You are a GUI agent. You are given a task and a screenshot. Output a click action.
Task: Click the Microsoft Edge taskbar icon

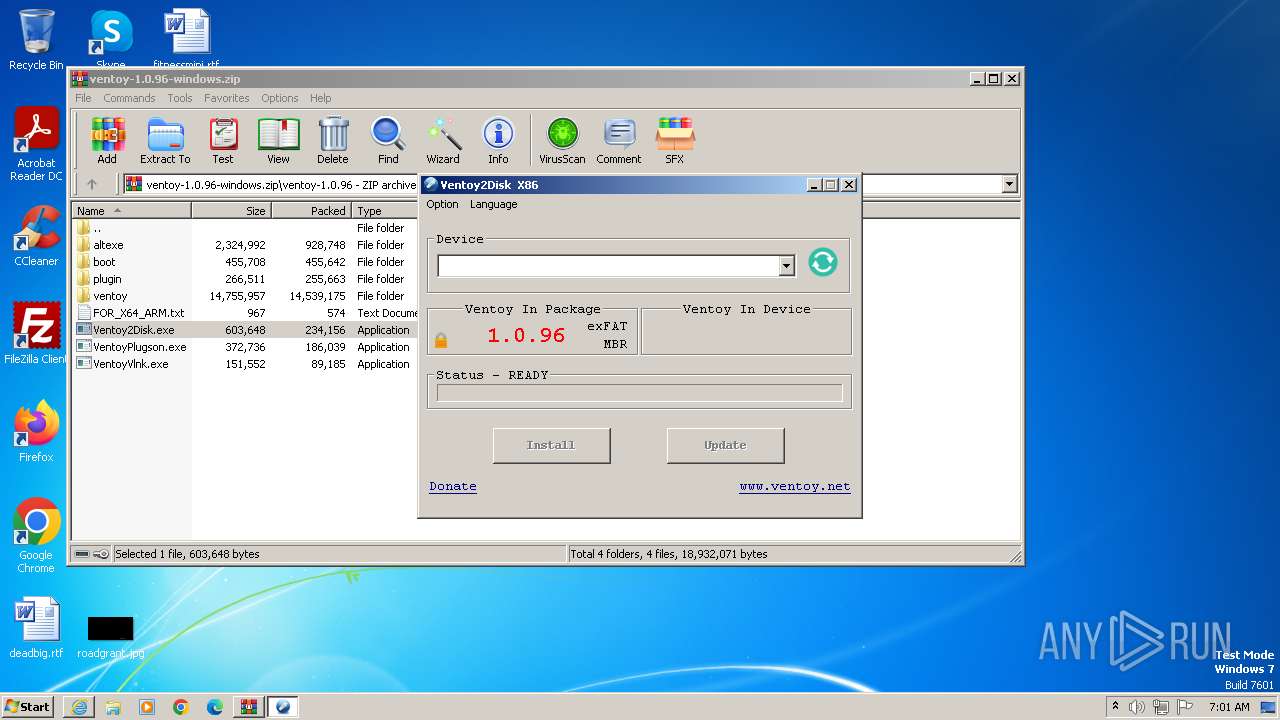point(215,707)
